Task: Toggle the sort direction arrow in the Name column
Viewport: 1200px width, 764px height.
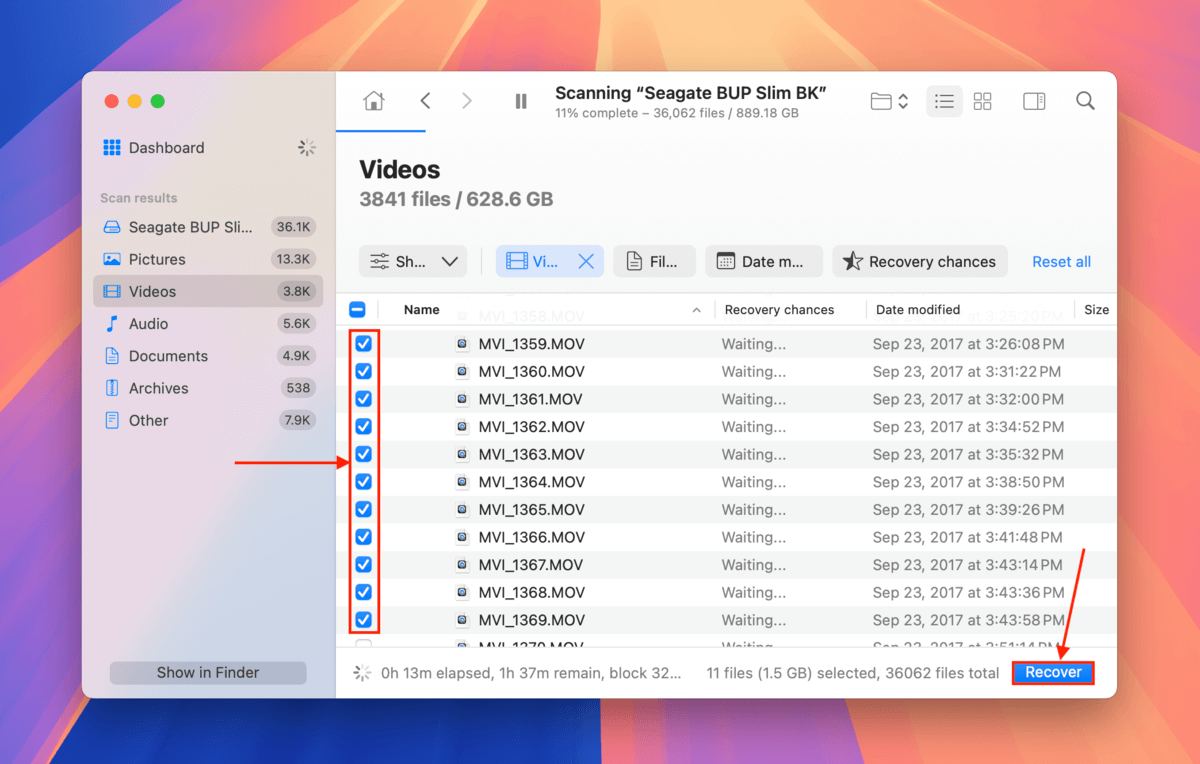Action: coord(696,310)
